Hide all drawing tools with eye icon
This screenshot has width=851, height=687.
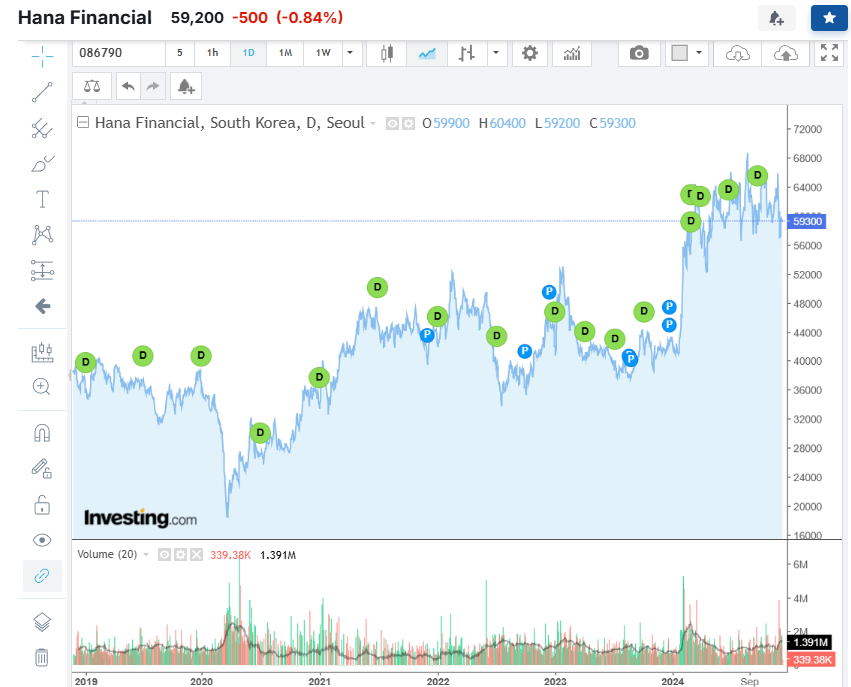42,540
